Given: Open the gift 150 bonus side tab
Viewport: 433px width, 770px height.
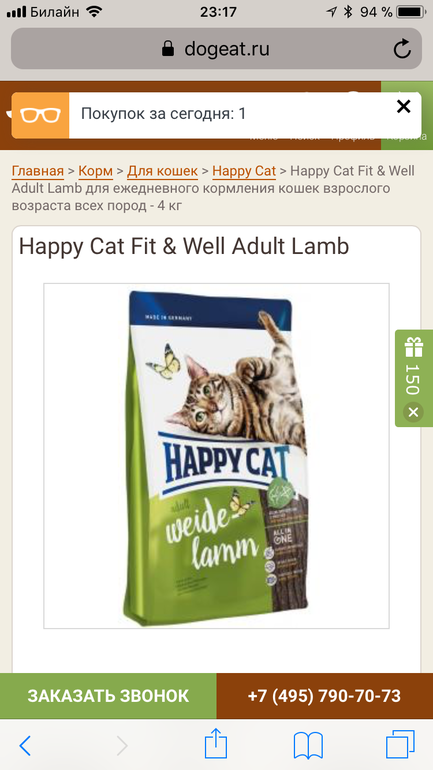Looking at the screenshot, I should (413, 368).
